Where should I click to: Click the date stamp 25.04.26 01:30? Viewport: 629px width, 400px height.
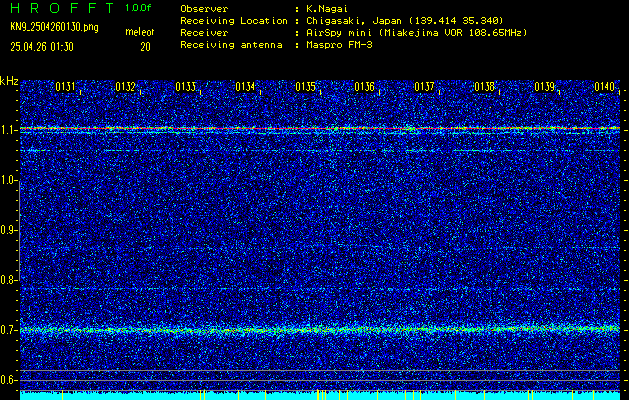(42, 47)
